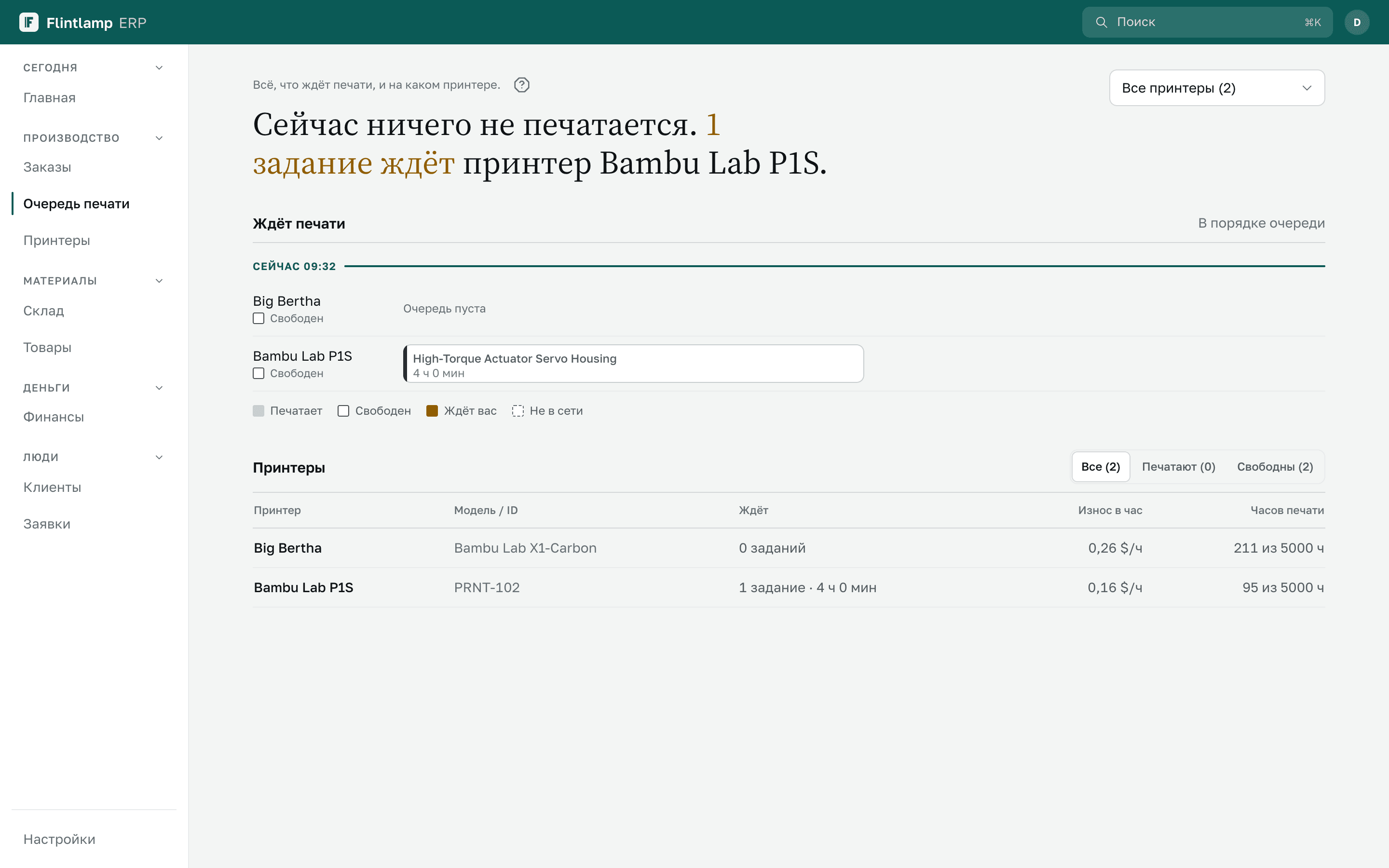Click the 'Износ в час' column header
This screenshot has width=1389, height=868.
(1110, 510)
